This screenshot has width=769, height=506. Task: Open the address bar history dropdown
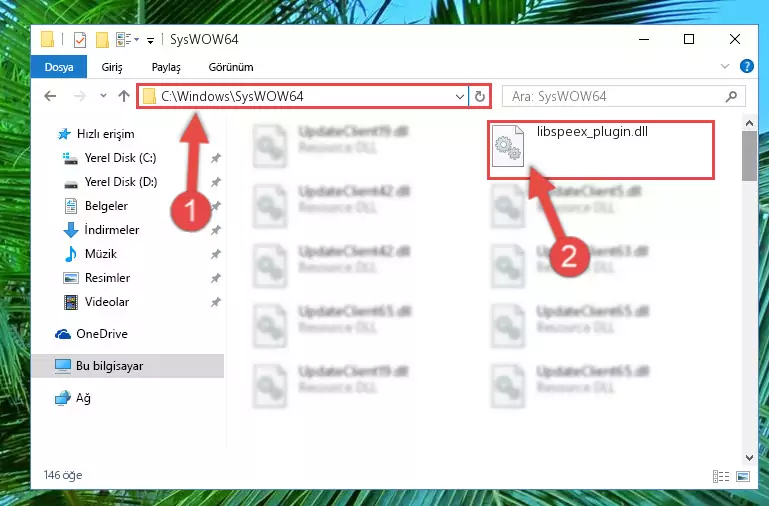pos(460,97)
